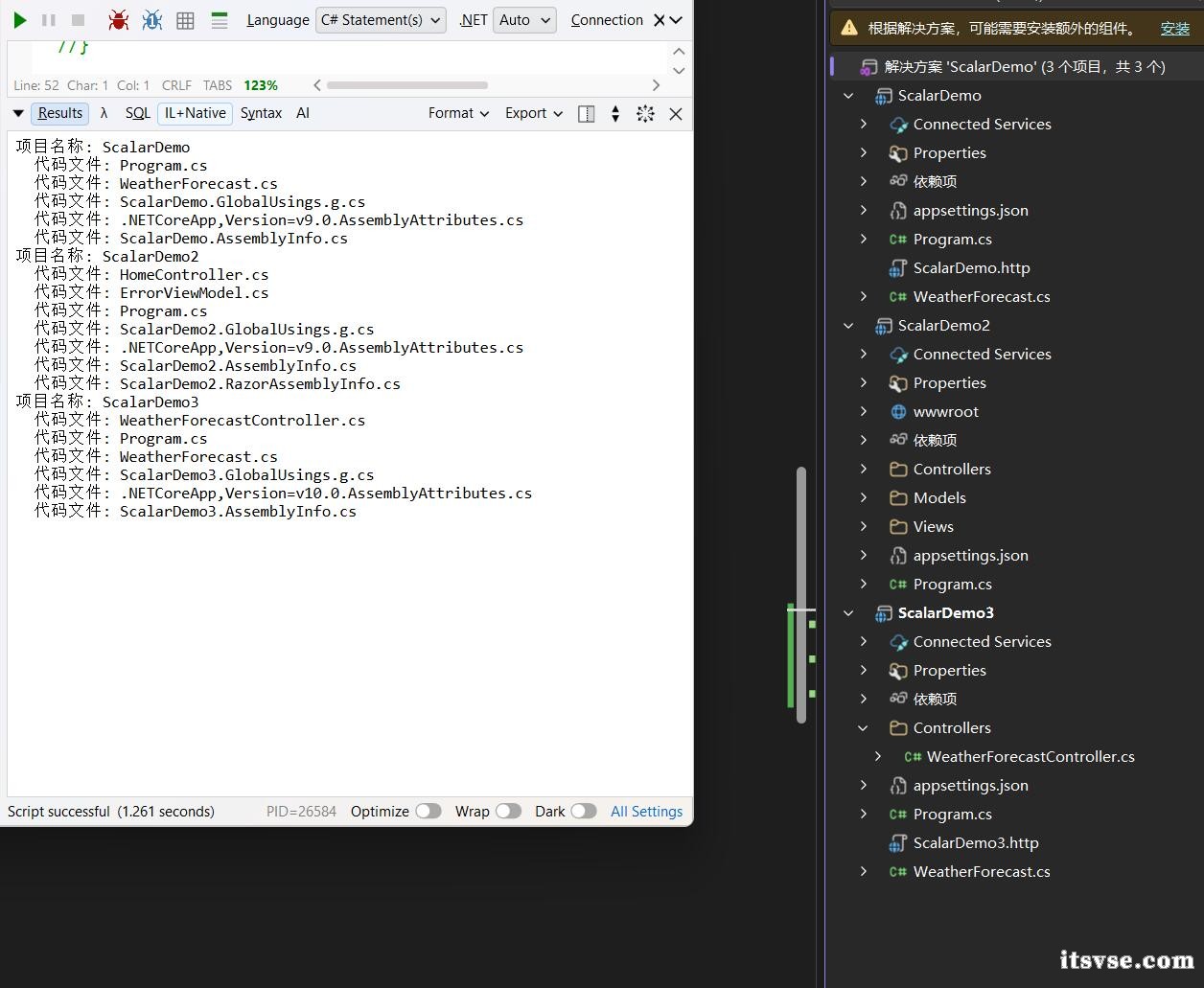
Task: Close the results panel with X
Action: click(x=676, y=114)
